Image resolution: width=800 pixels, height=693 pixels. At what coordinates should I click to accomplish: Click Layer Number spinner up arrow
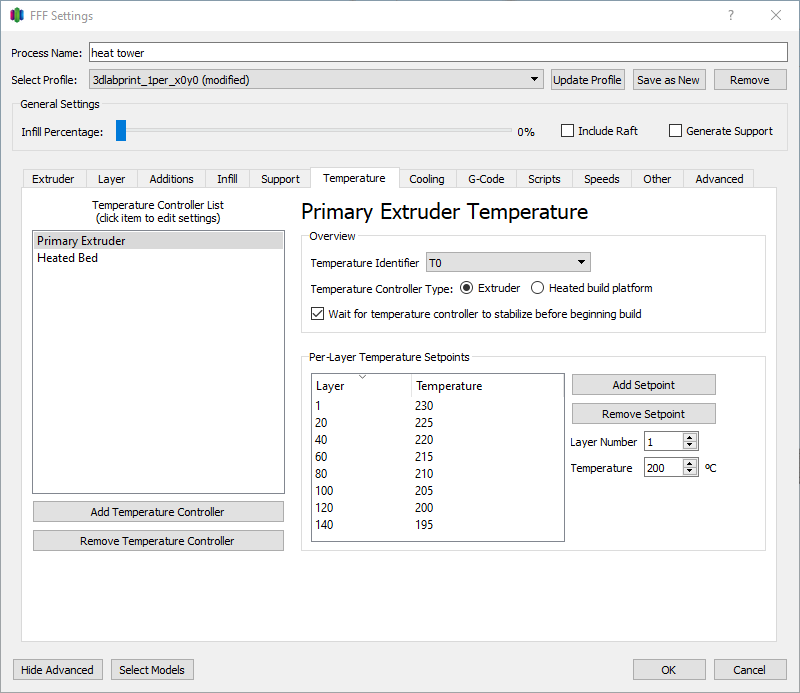click(x=690, y=437)
